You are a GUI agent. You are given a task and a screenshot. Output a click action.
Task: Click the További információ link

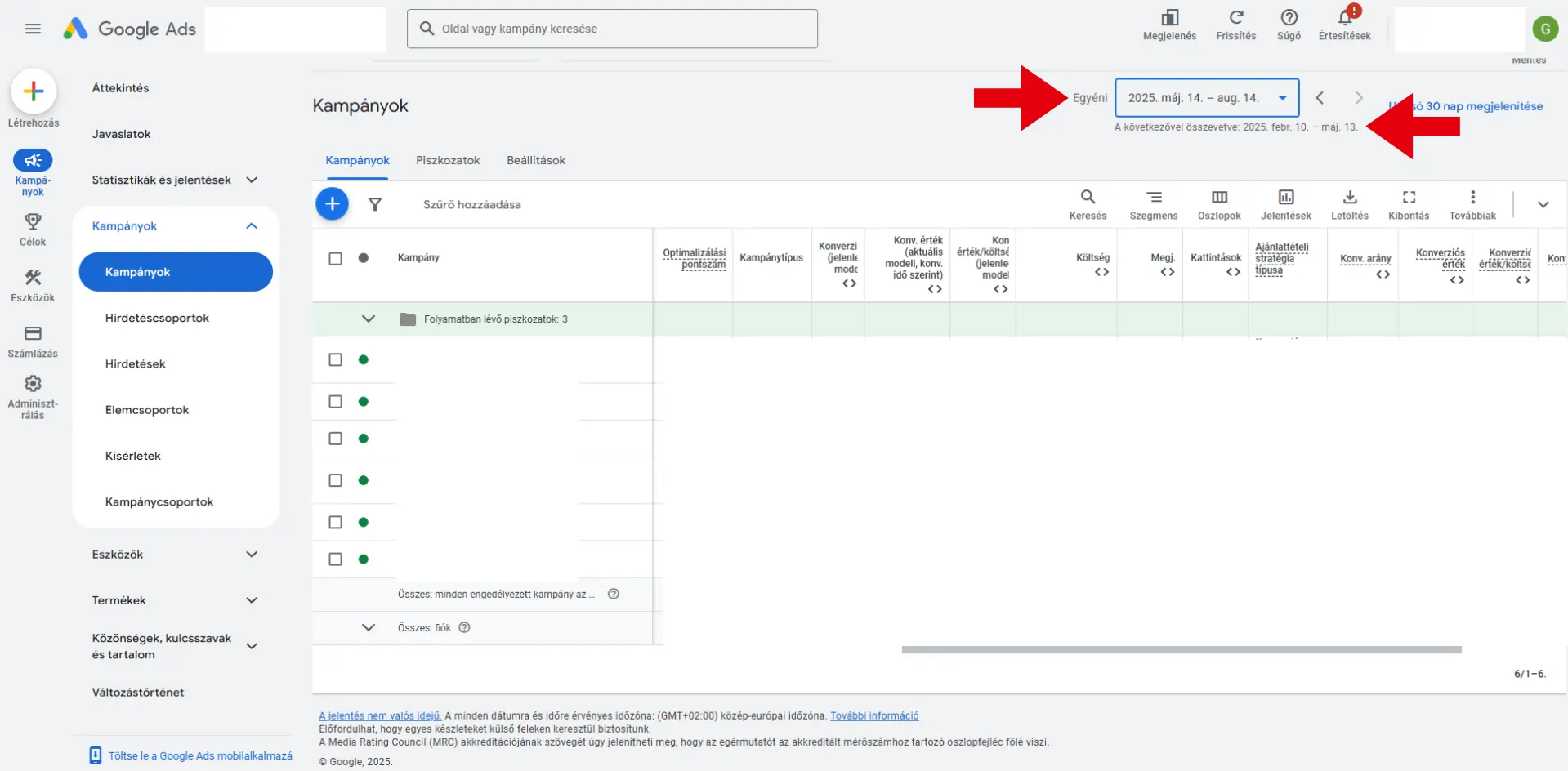point(873,716)
